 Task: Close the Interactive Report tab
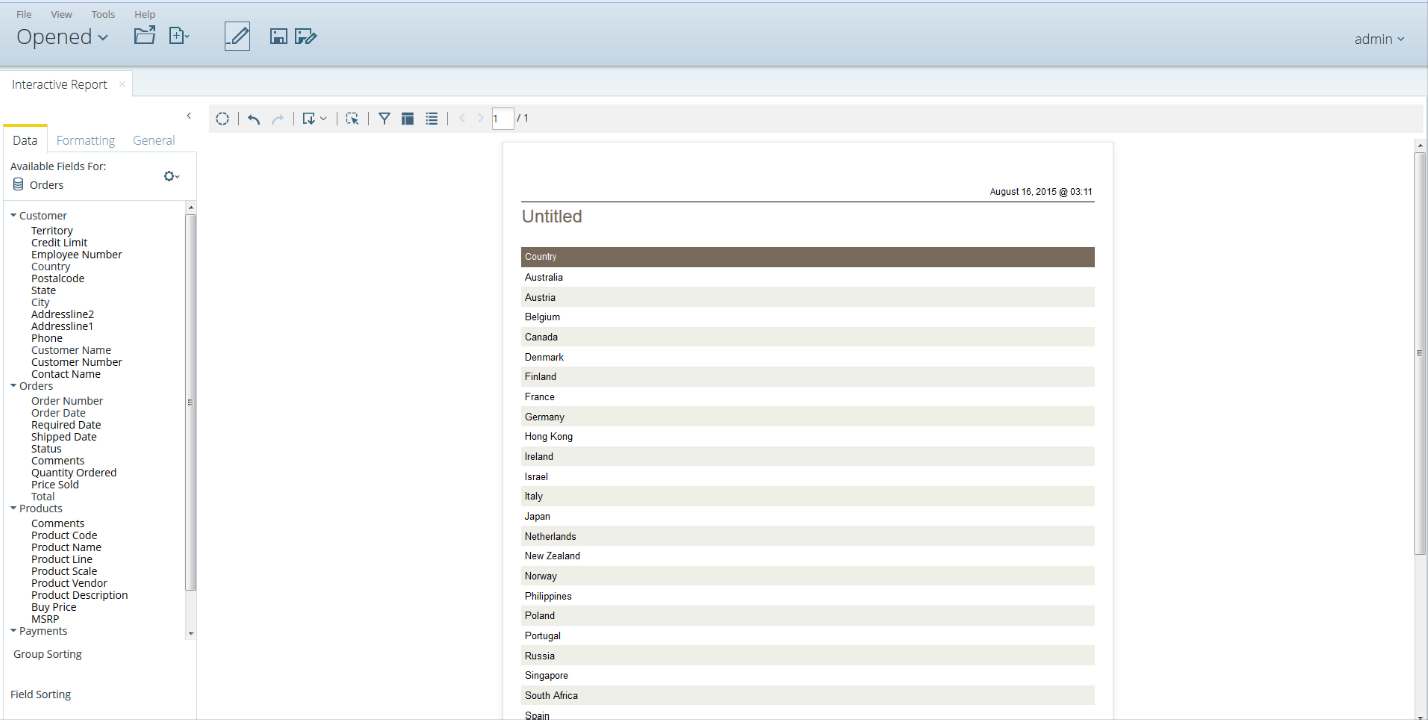[x=122, y=84]
